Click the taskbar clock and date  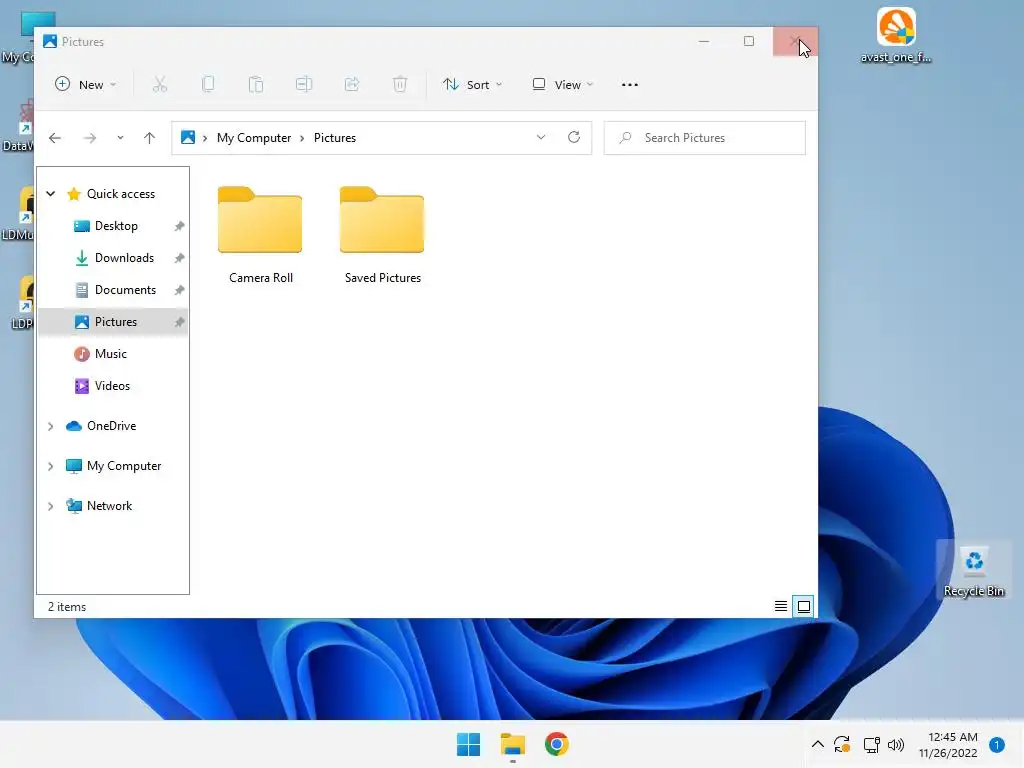pos(949,744)
